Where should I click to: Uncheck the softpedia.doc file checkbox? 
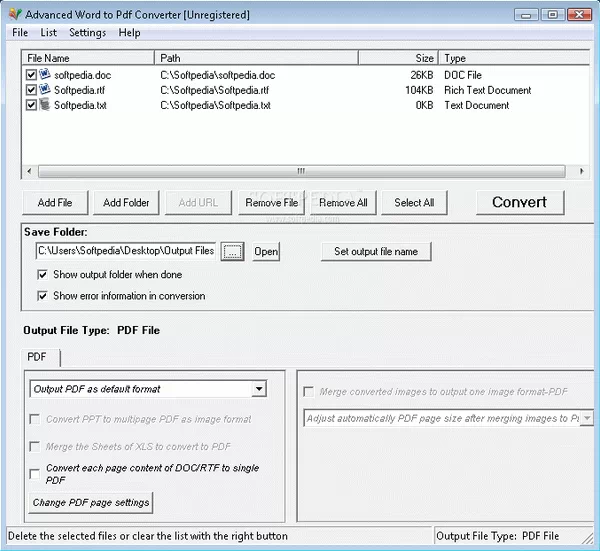click(x=31, y=75)
